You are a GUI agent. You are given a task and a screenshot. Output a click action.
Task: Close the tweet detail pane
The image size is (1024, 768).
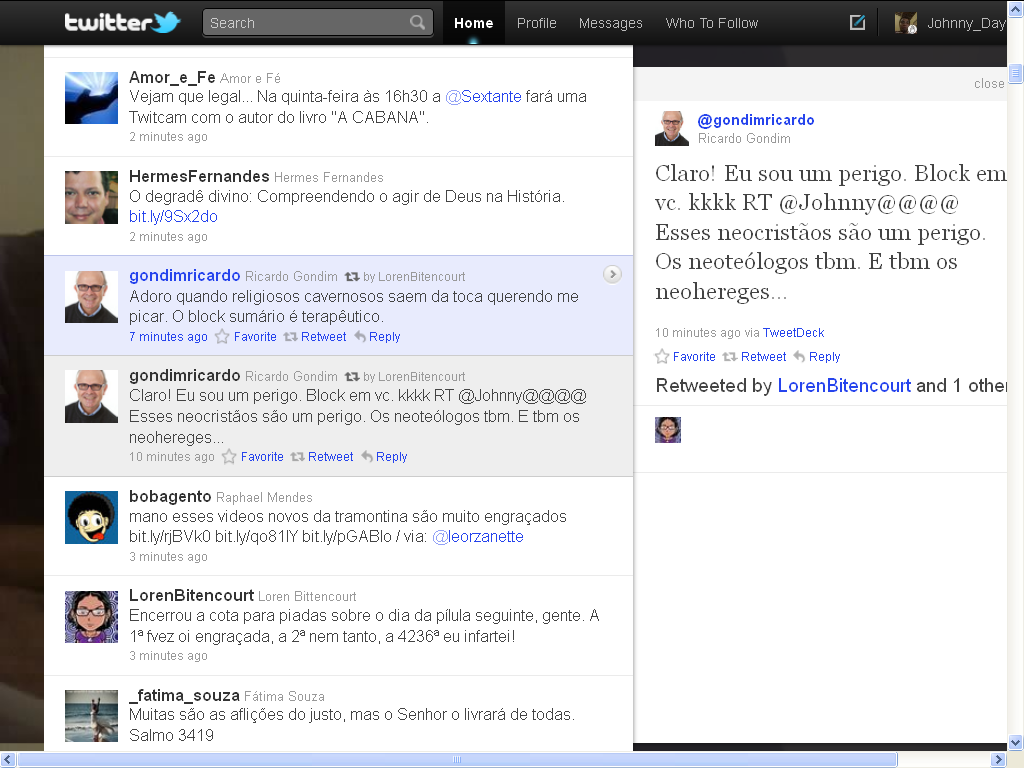[989, 84]
